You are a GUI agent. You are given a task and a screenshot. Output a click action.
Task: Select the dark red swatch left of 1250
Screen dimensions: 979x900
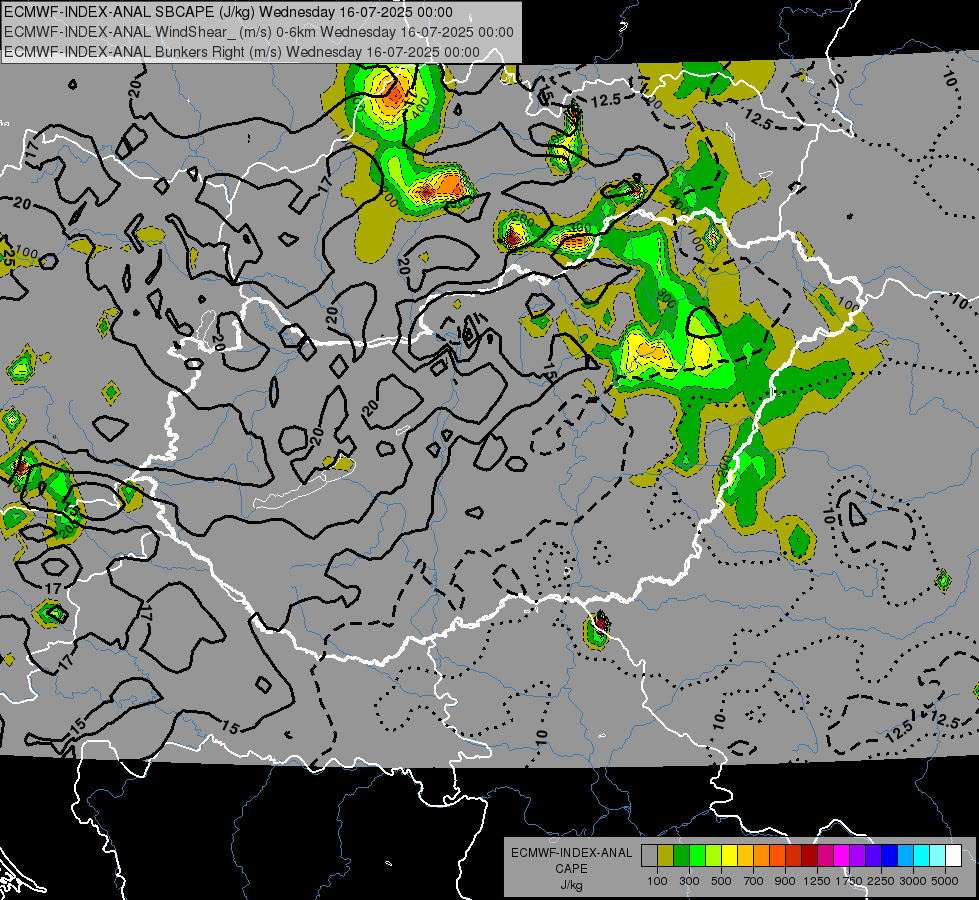(809, 856)
